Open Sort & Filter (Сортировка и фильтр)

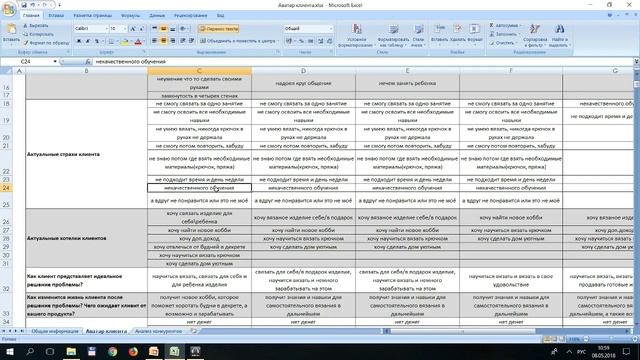point(535,35)
